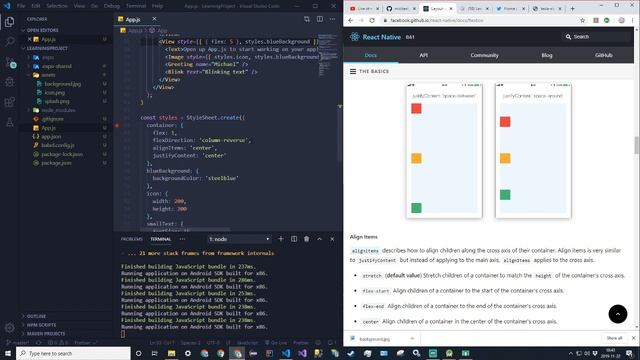Screen dimensions: 640x360
Task: Reload the page in Chrome
Action: point(372,20)
